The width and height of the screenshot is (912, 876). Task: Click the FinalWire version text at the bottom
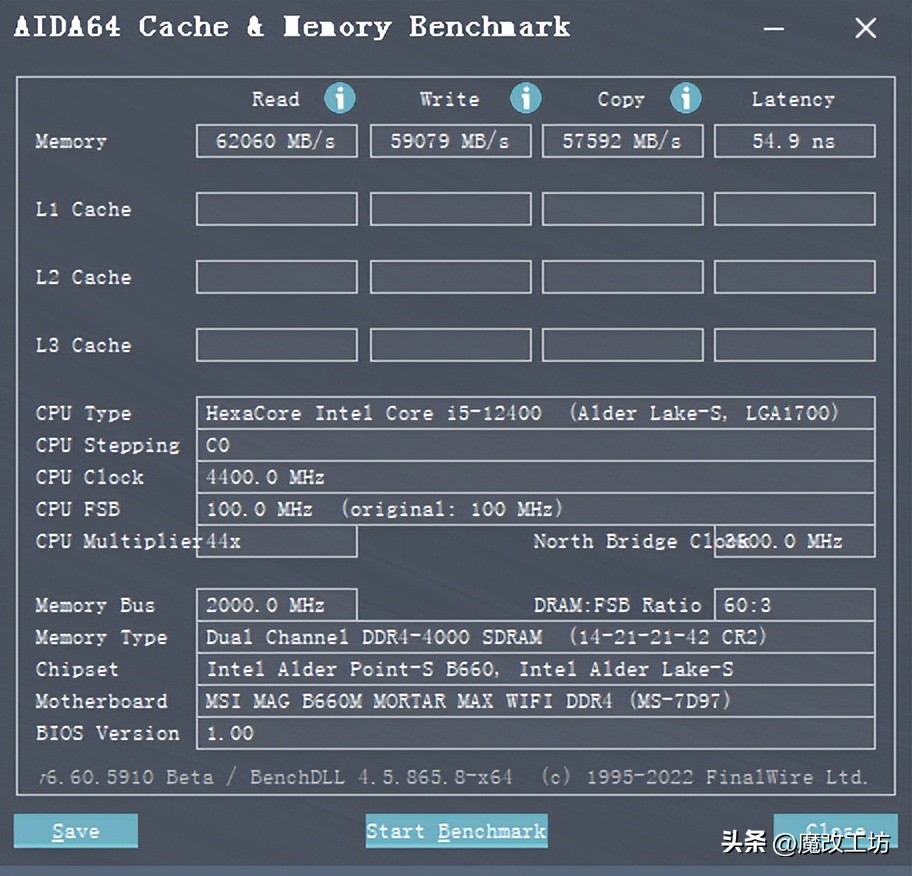coord(456,777)
